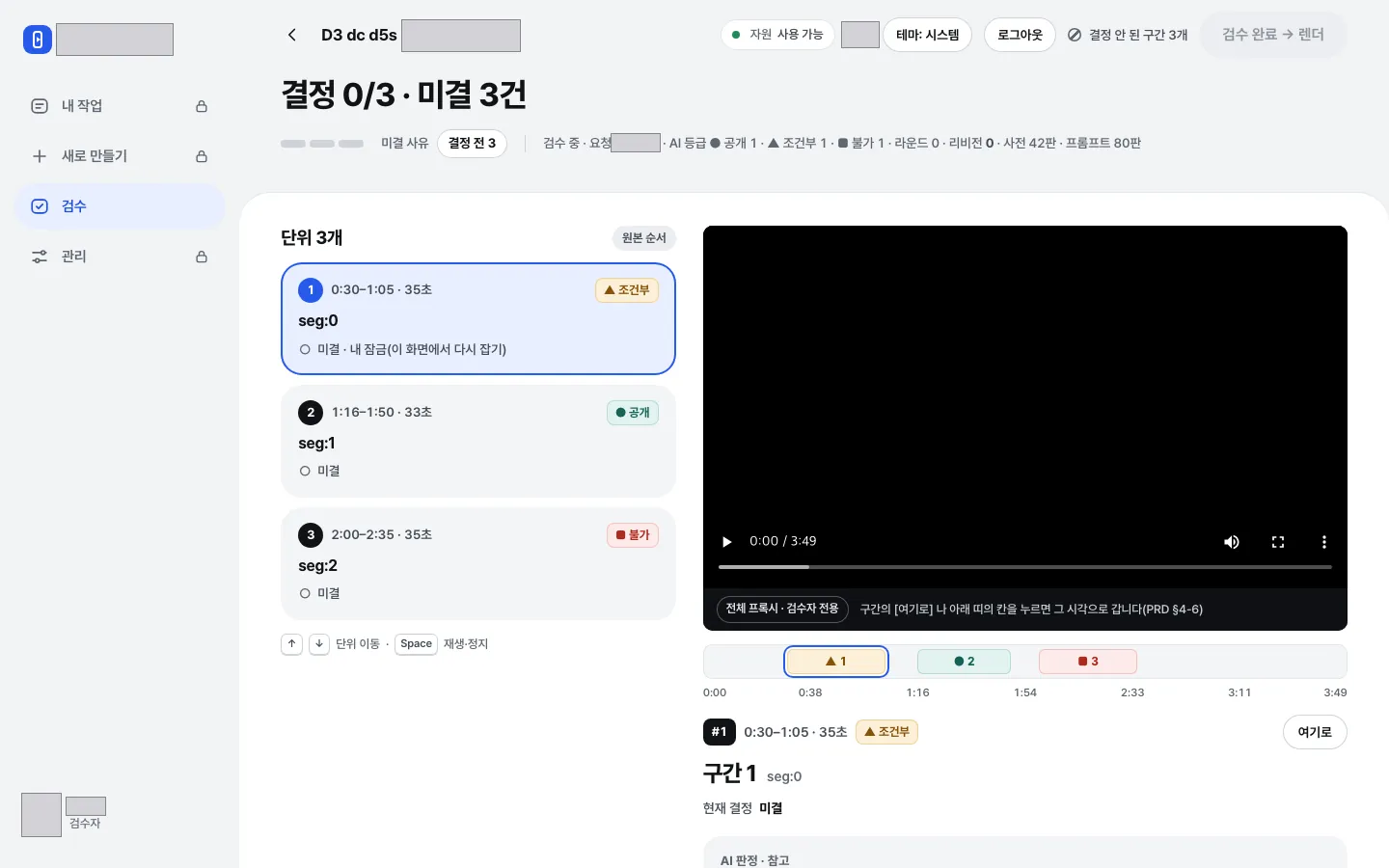Viewport: 1389px width, 868px height.
Task: Click the down arrow key button
Action: [x=319, y=644]
